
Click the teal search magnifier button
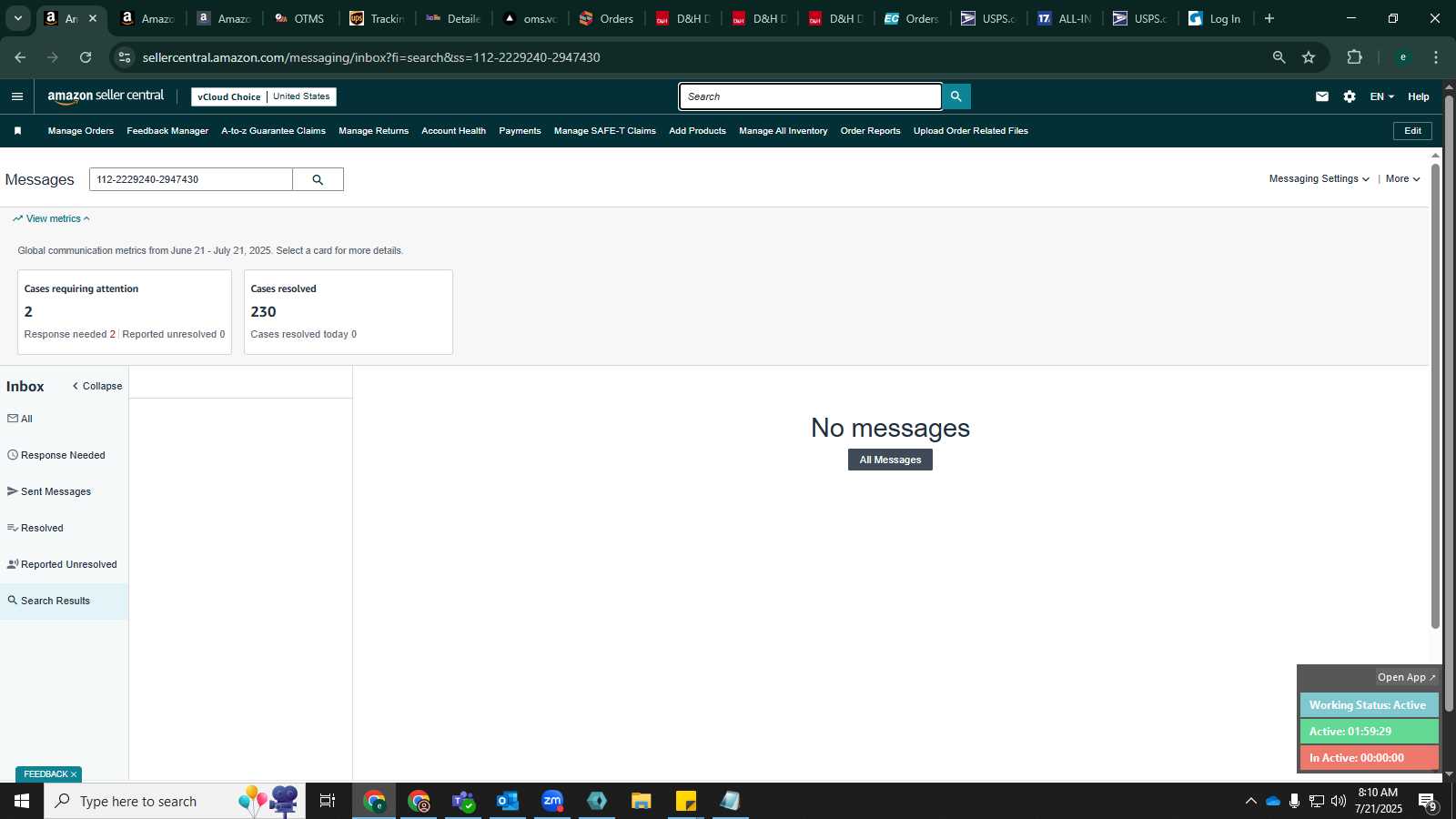pyautogui.click(x=956, y=96)
